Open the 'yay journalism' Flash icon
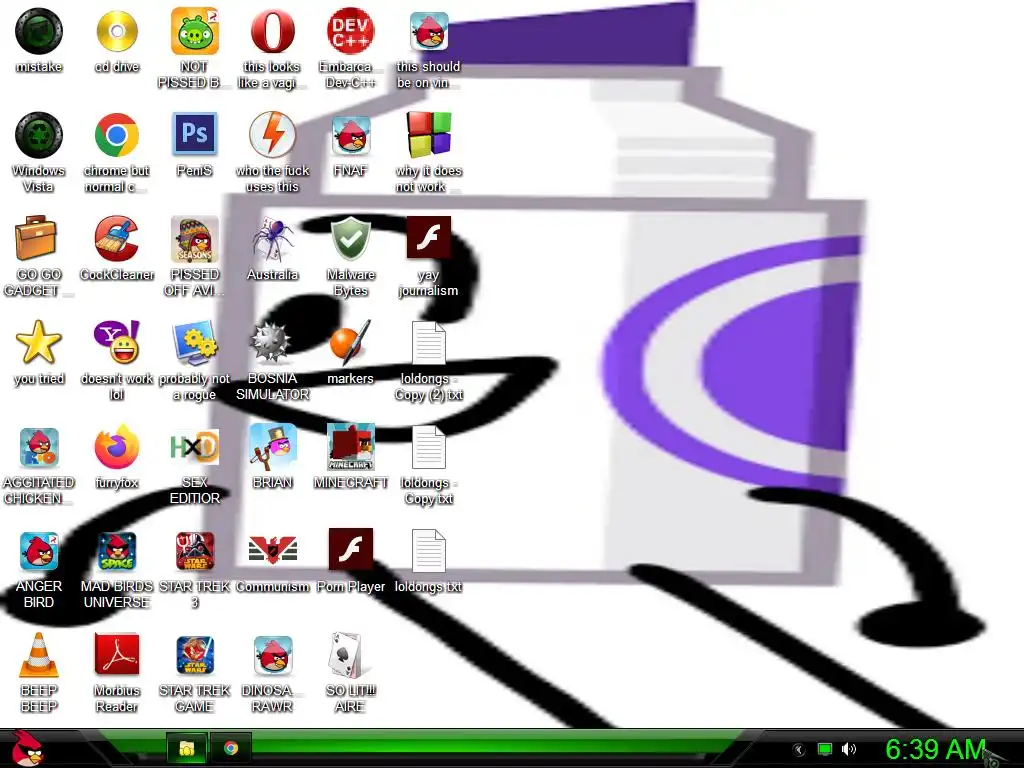The height and width of the screenshot is (768, 1024). coord(429,237)
